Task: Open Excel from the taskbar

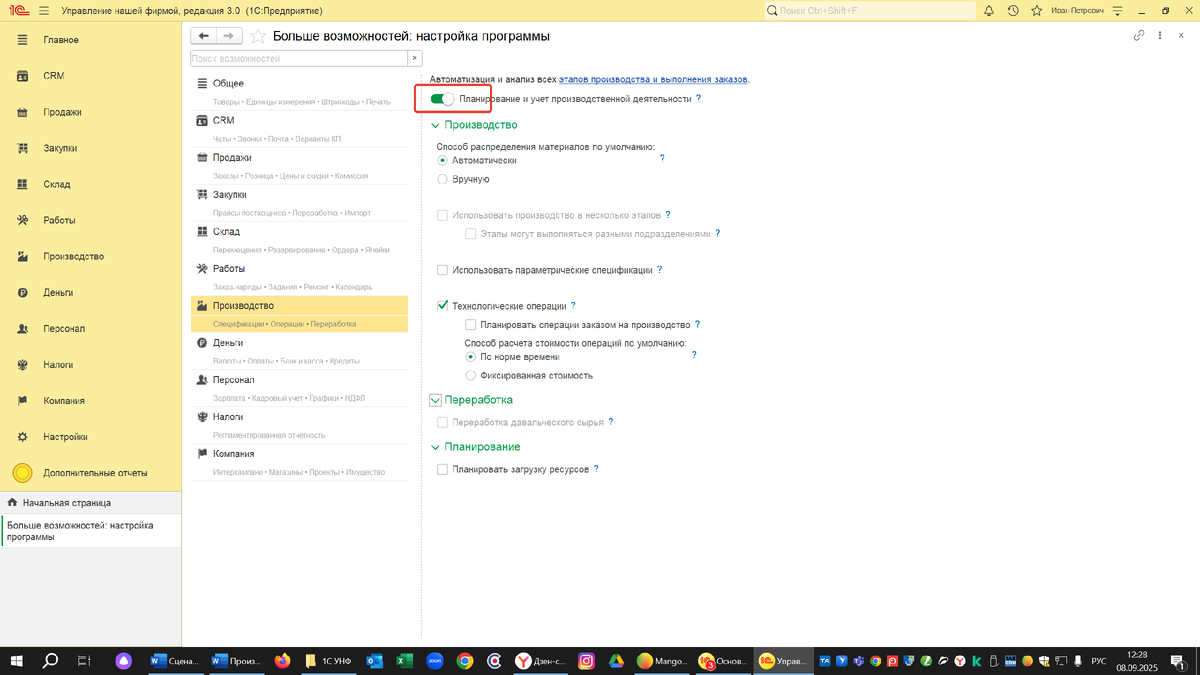Action: tap(405, 661)
